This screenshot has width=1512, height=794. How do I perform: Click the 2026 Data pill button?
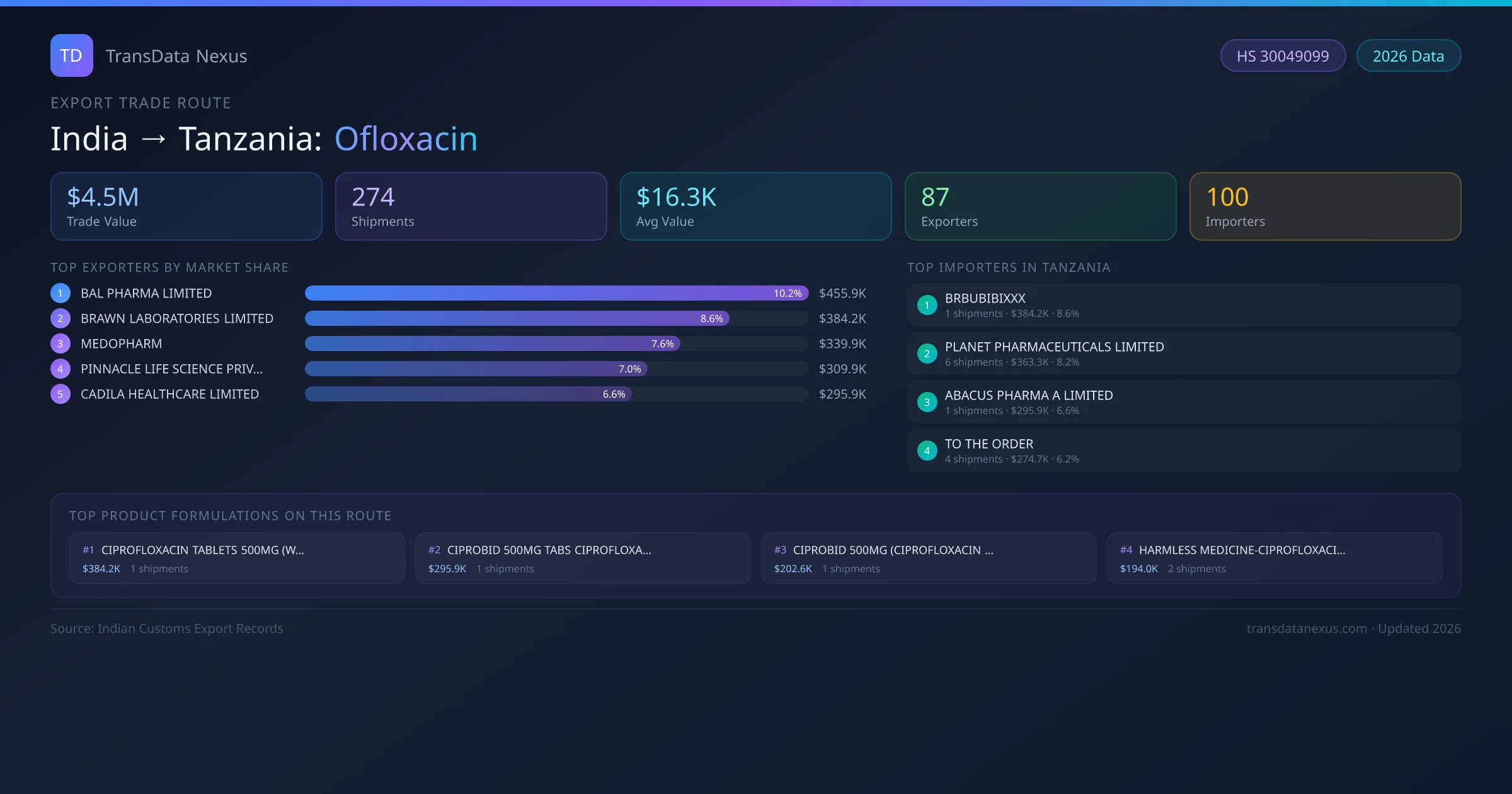click(x=1408, y=56)
